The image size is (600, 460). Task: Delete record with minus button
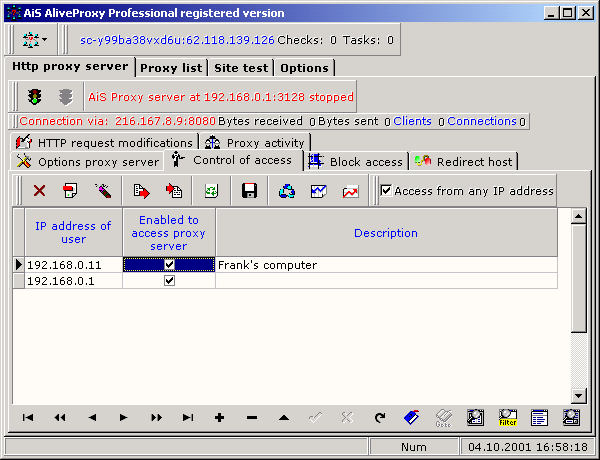tap(252, 418)
